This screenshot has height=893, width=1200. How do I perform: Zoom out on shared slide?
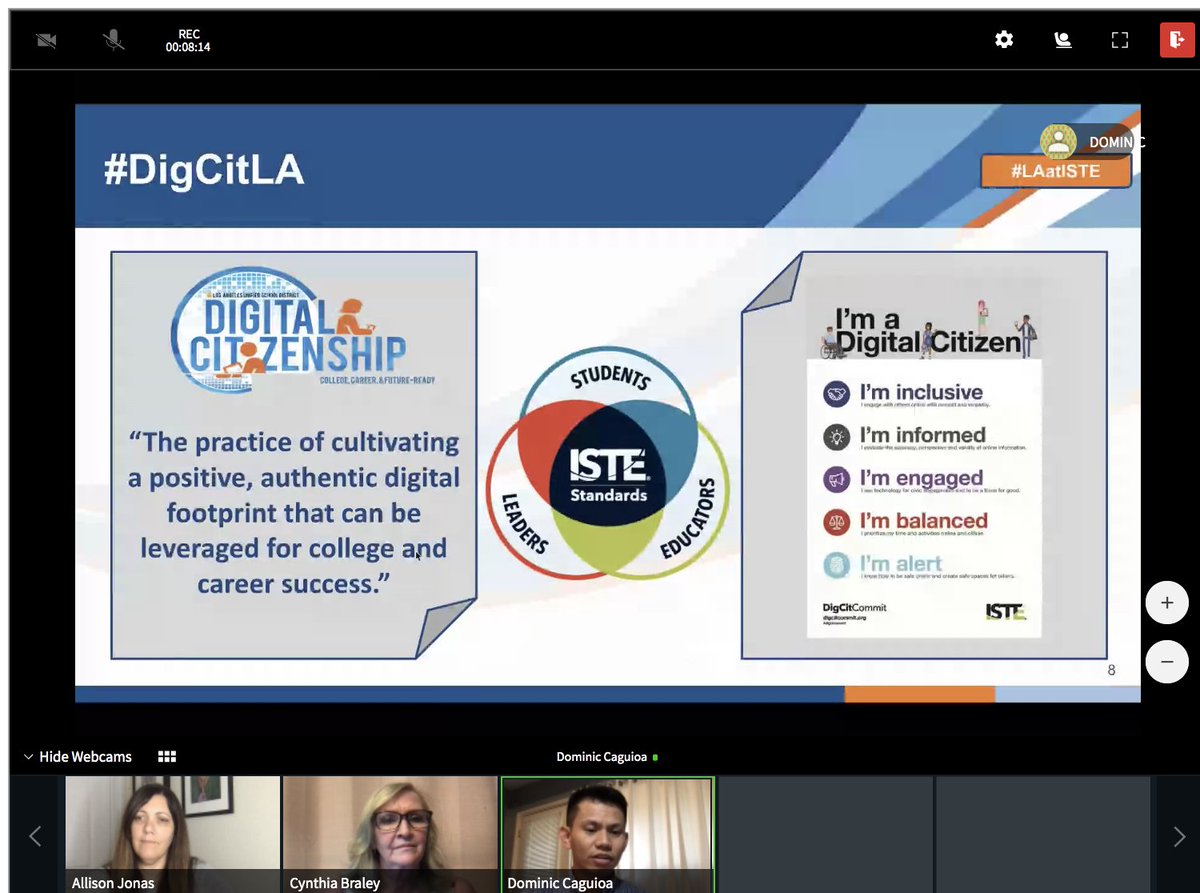point(1167,661)
